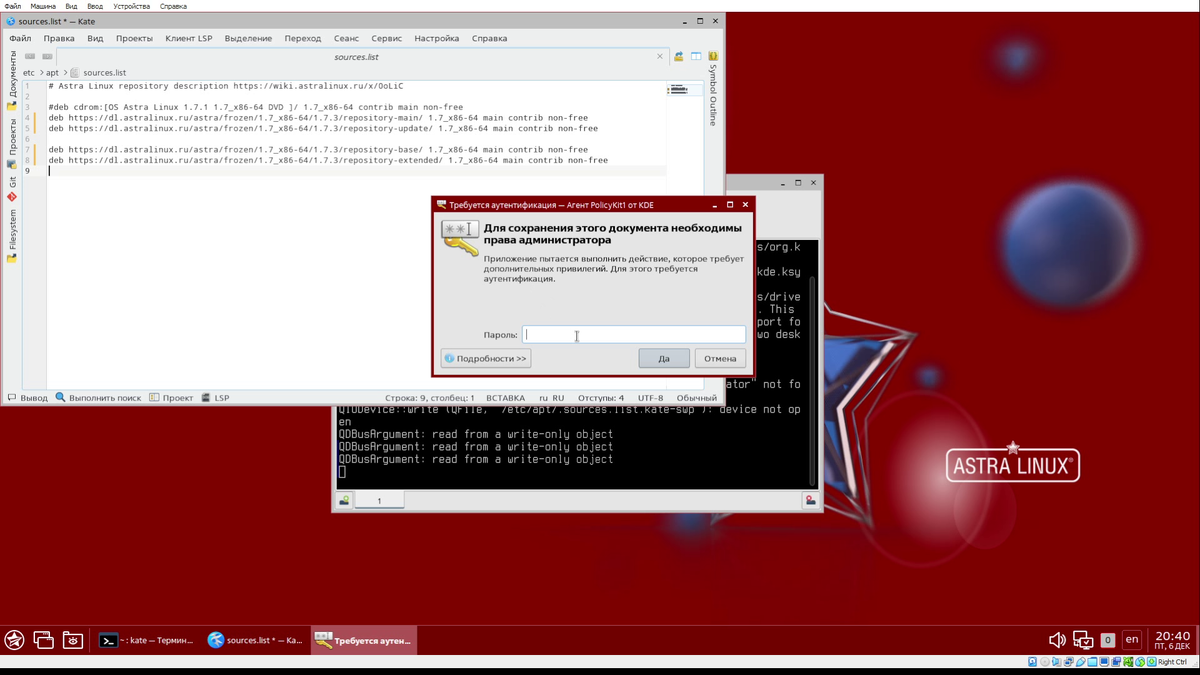
Task: Click line 4 repository-main text in the editor
Action: coord(318,118)
